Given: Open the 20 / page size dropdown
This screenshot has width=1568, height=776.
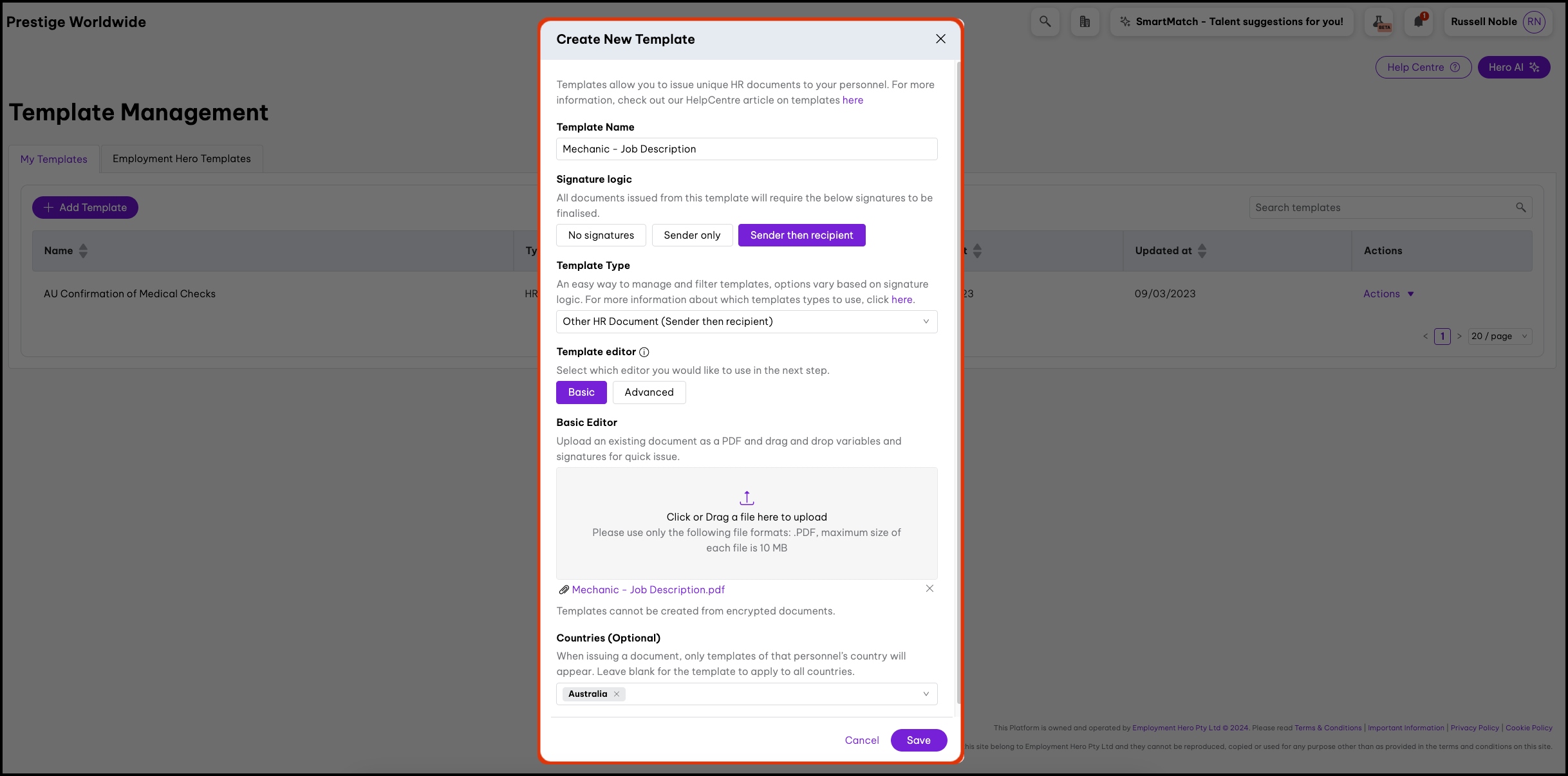Looking at the screenshot, I should click(1499, 337).
